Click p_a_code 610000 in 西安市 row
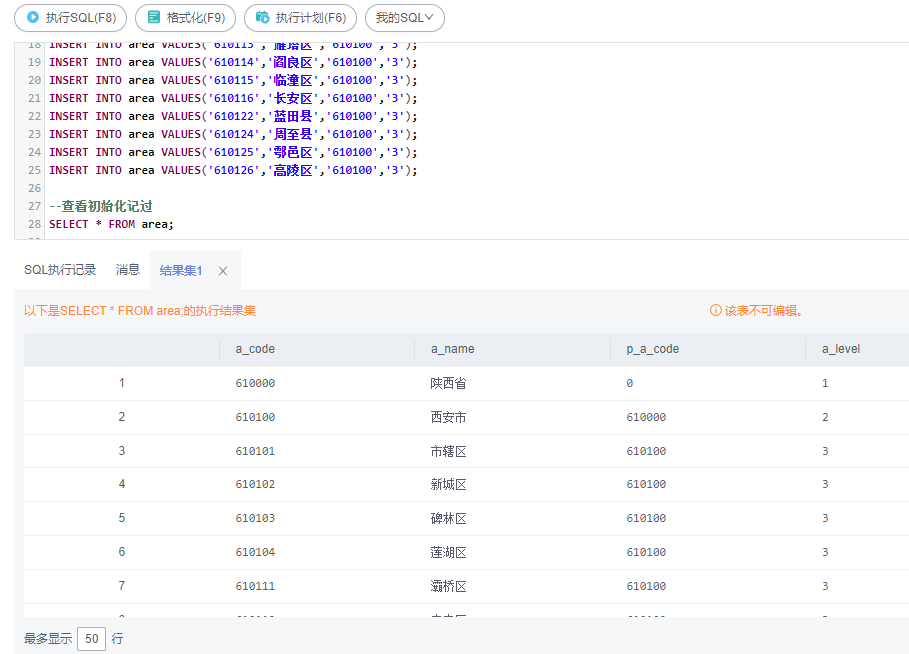The image size is (909, 654). pos(646,417)
